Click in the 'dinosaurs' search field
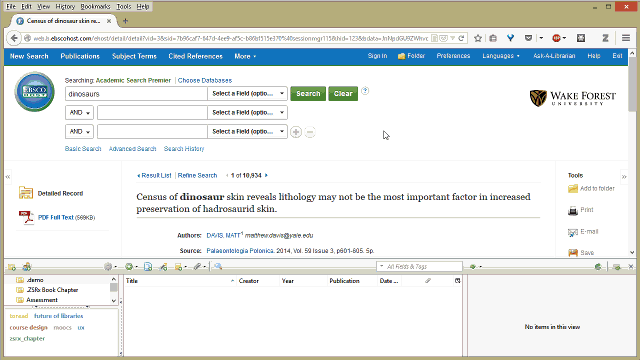Viewport: 640px width, 360px height. tap(136, 93)
